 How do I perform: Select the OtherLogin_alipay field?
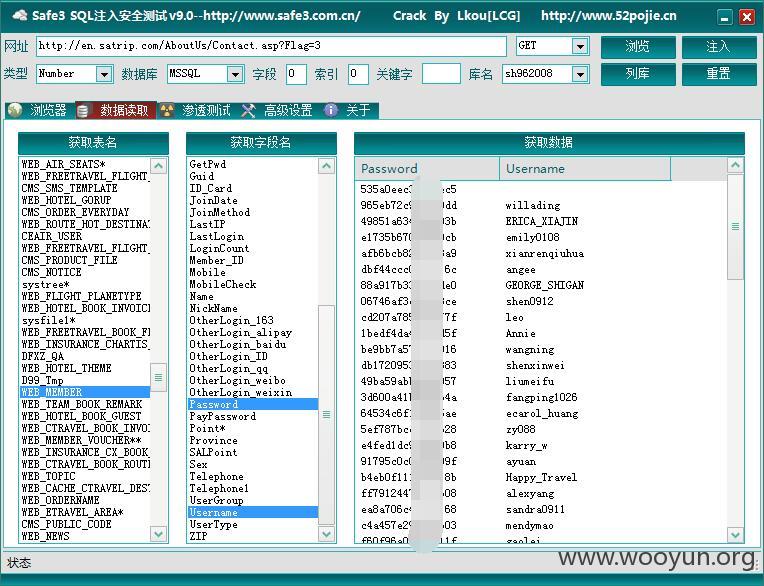[x=253, y=332]
